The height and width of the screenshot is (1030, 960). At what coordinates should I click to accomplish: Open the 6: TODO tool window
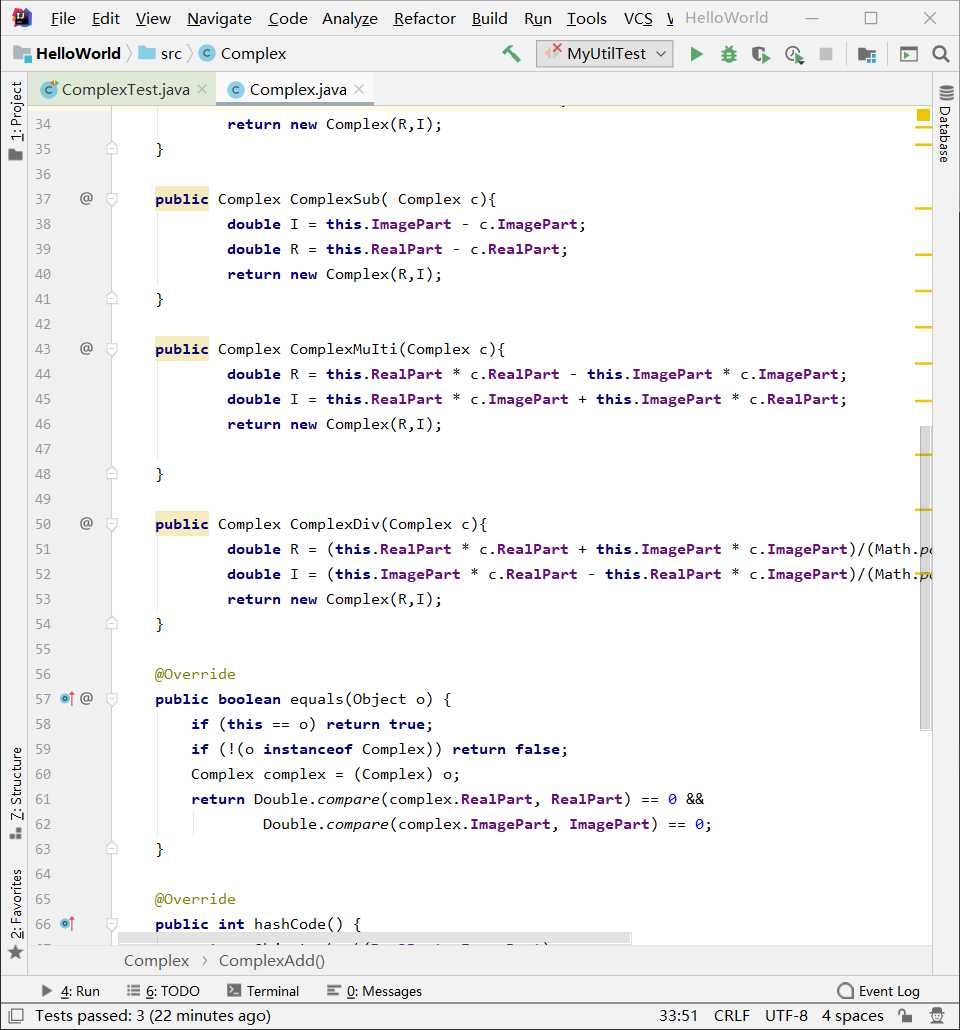tap(163, 991)
